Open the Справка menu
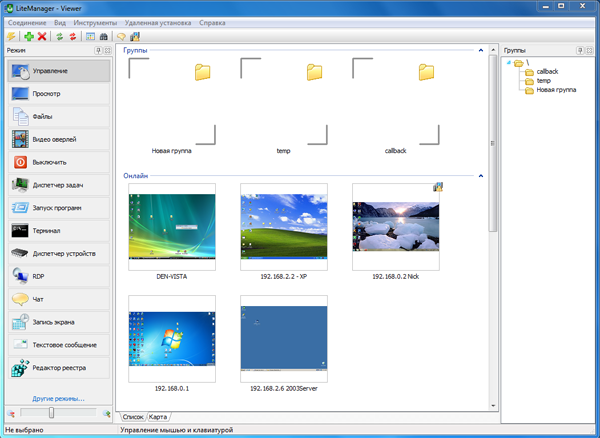Image resolution: width=600 pixels, height=438 pixels. [212, 23]
